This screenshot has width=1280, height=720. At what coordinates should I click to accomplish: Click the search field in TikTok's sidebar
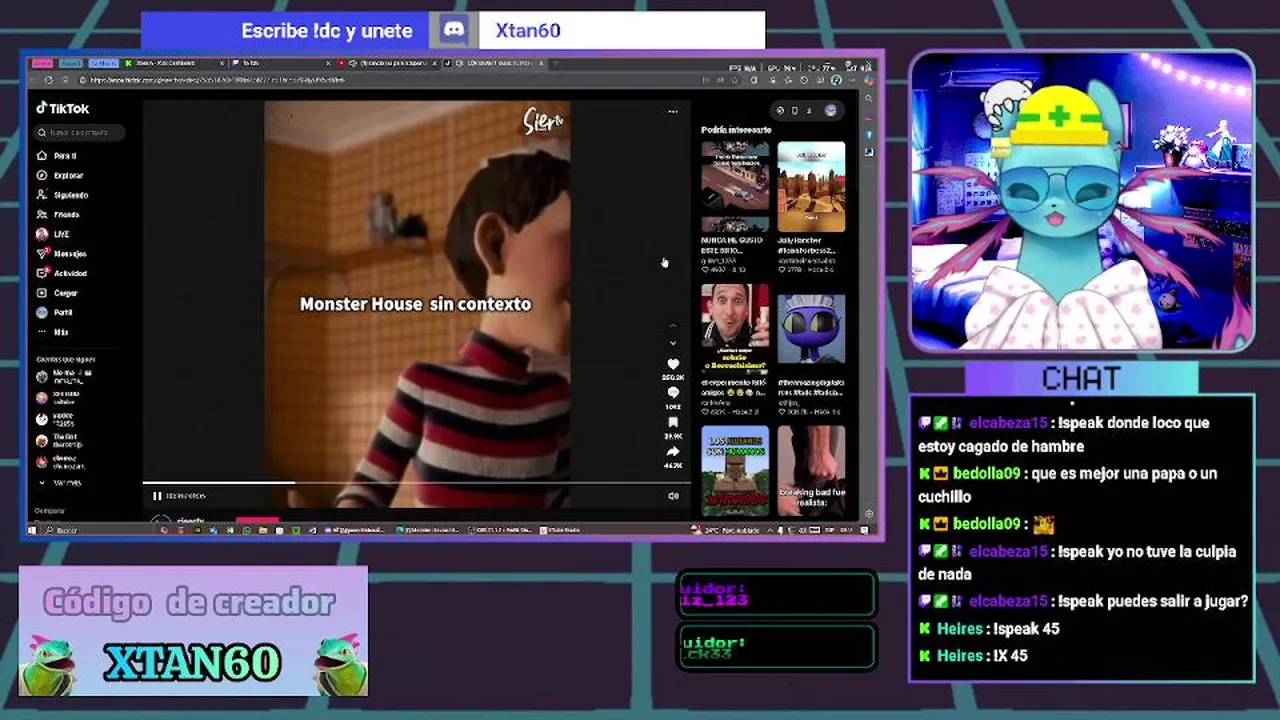pyautogui.click(x=80, y=132)
